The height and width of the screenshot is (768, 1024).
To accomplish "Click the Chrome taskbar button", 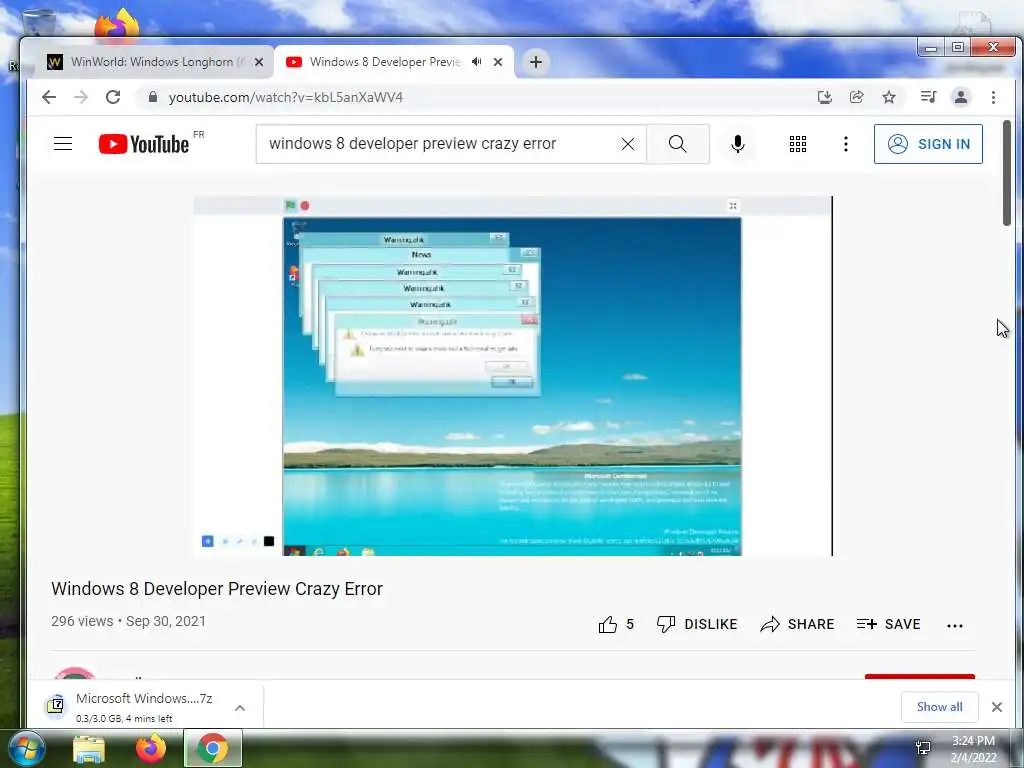I will coord(213,748).
